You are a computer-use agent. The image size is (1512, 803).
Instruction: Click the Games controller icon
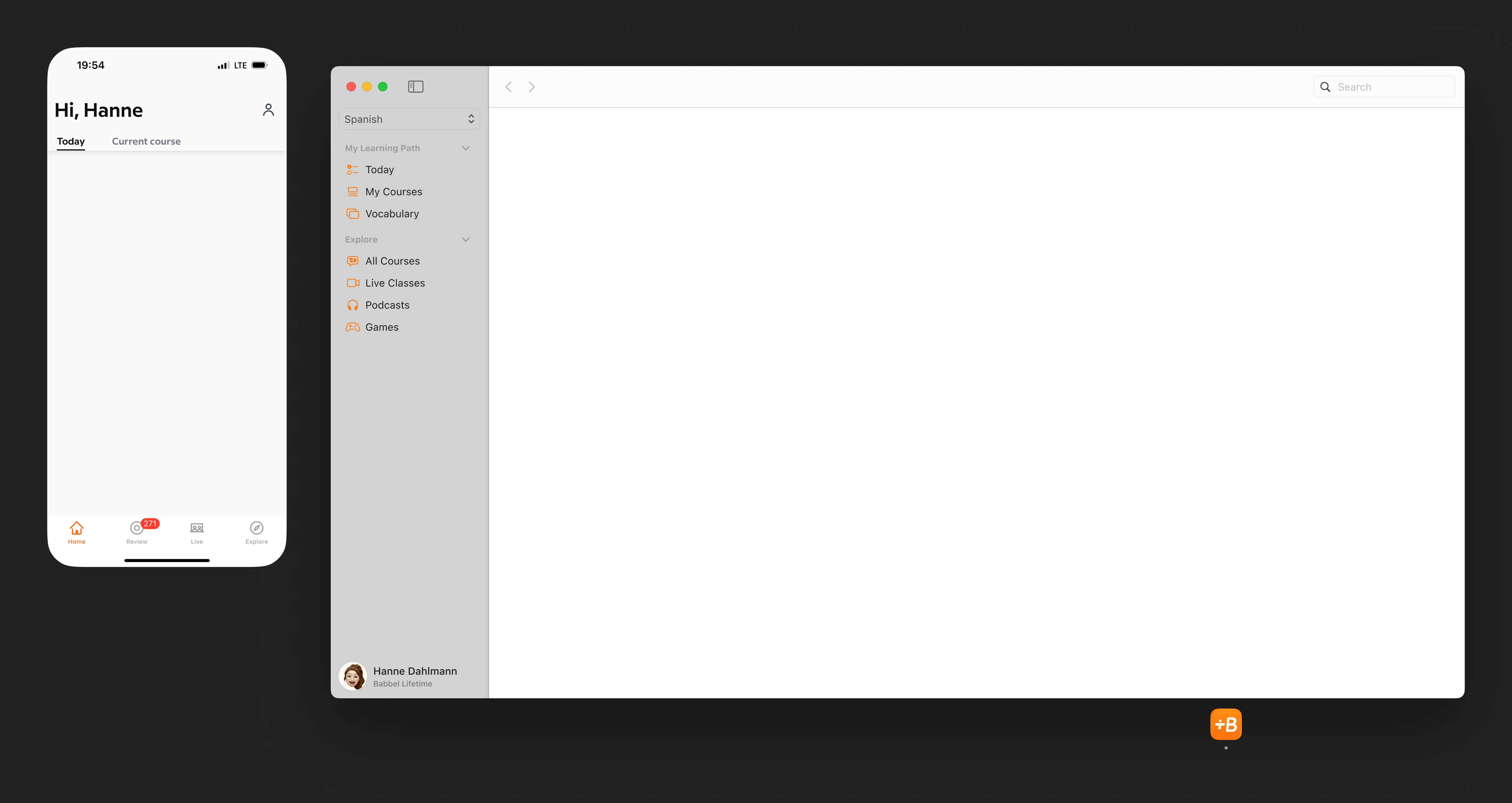pos(353,327)
